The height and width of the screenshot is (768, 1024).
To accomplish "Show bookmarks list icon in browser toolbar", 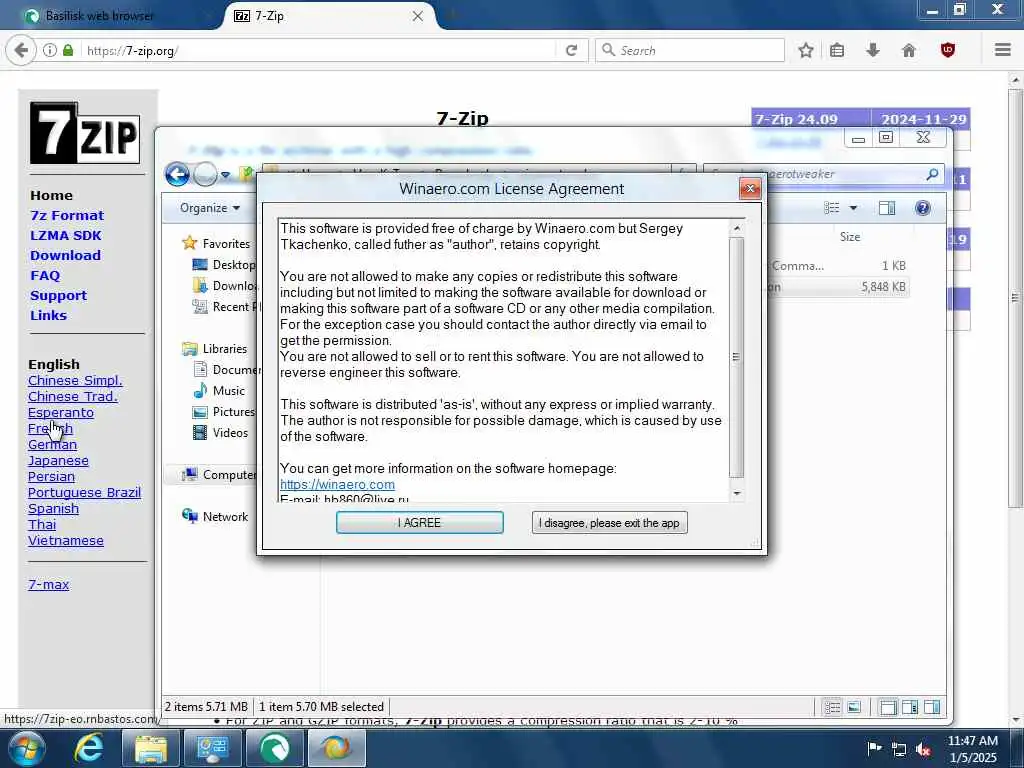I will 837,50.
